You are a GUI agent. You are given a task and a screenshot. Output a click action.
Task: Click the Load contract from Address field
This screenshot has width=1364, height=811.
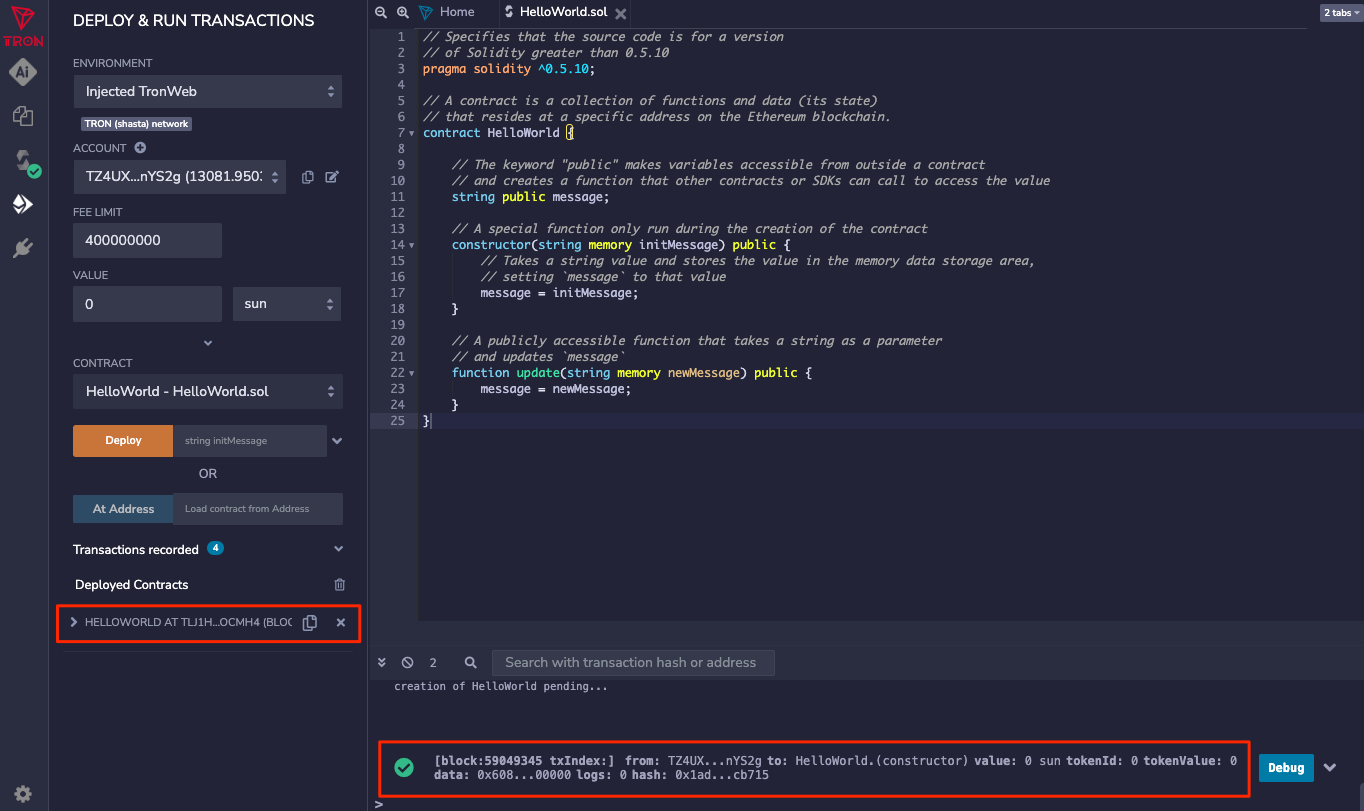[x=258, y=509]
